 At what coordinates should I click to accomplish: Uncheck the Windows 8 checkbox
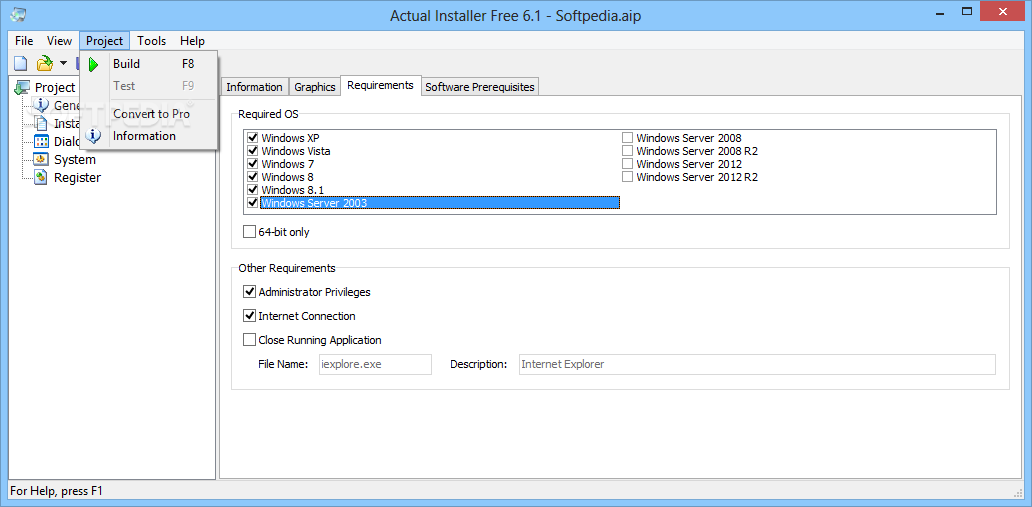[x=253, y=177]
